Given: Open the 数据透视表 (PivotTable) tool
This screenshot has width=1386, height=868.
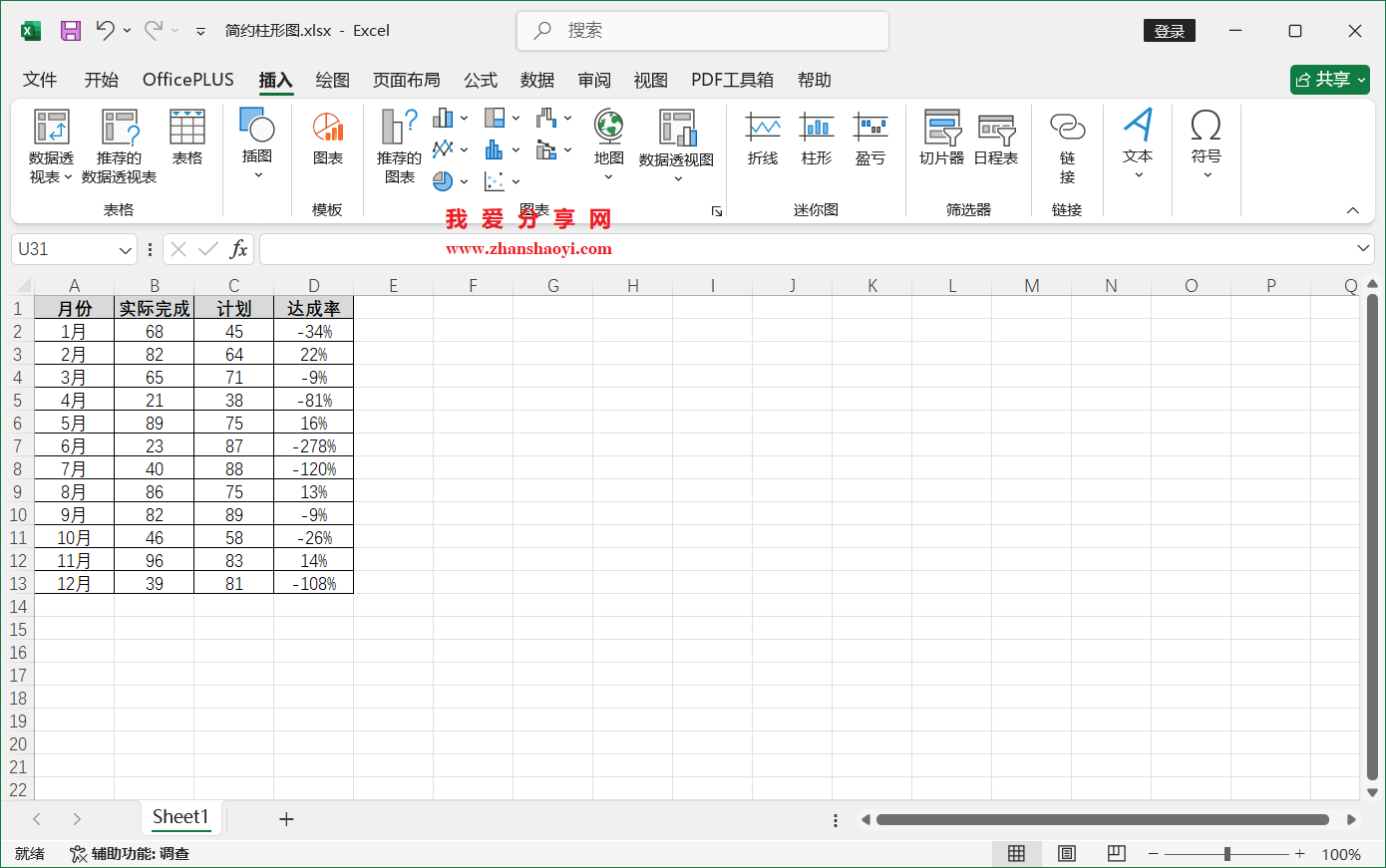Looking at the screenshot, I should click(x=51, y=145).
